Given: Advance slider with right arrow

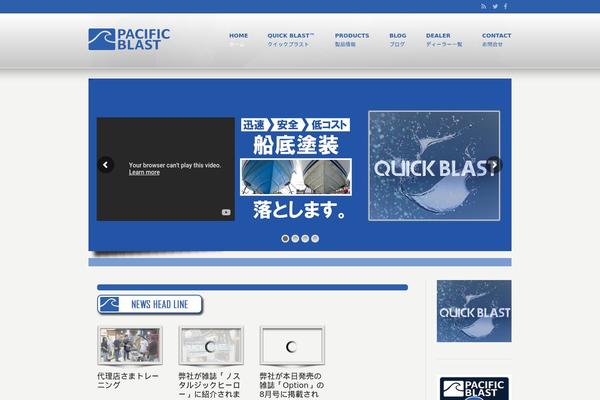Looking at the screenshot, I should [494, 165].
